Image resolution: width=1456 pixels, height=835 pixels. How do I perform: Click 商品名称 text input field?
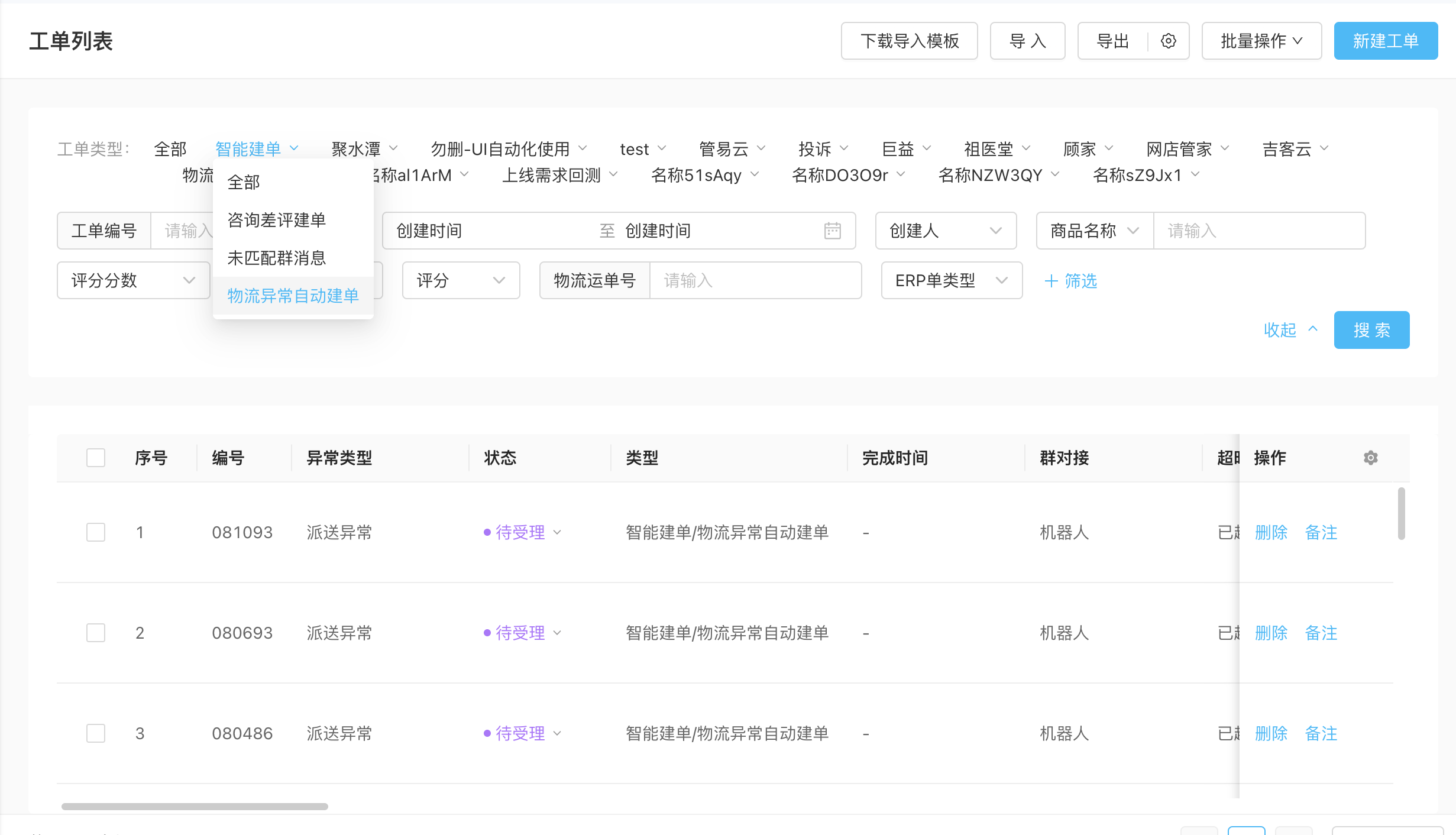point(1259,231)
